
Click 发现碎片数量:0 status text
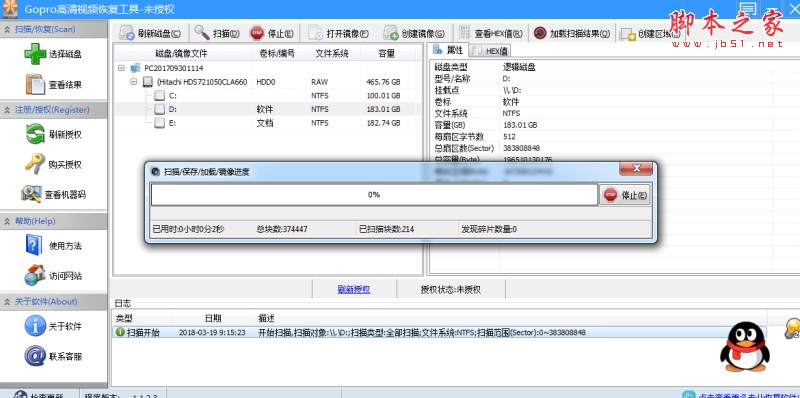pyautogui.click(x=489, y=229)
